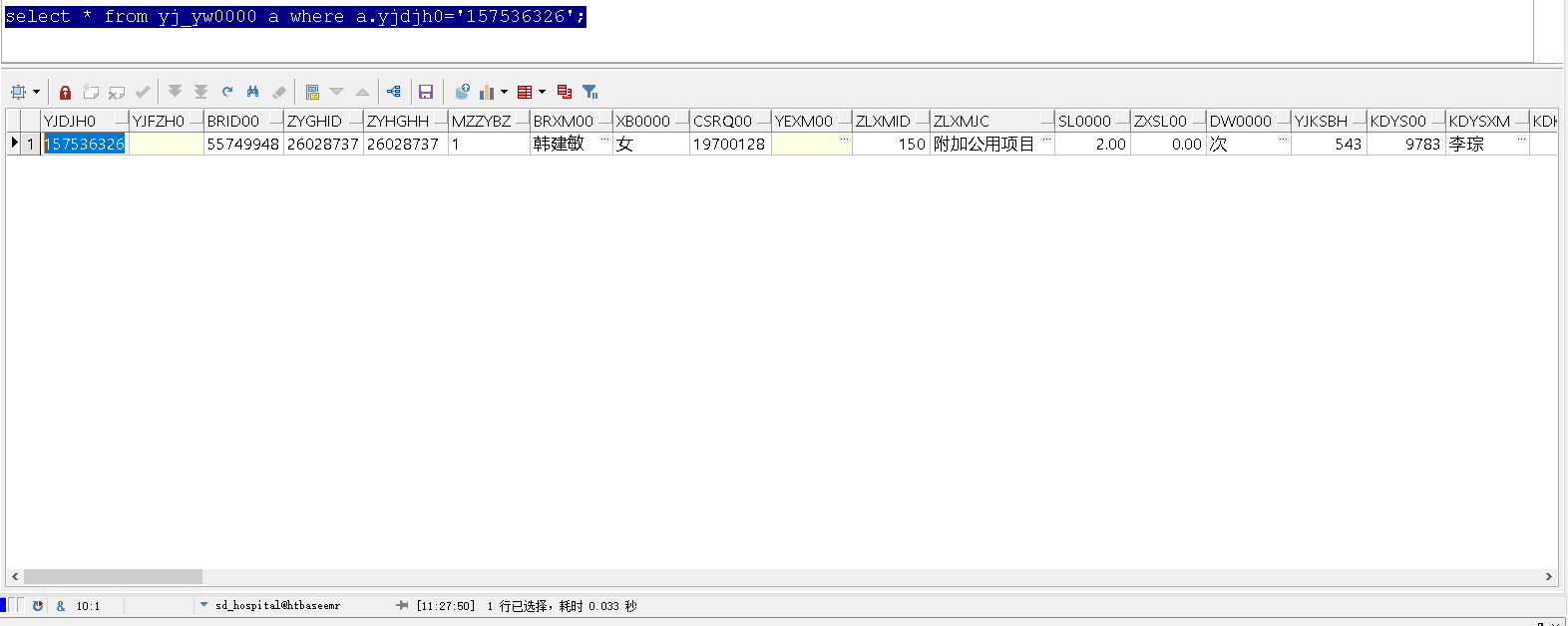Click the SQL editor text line
Viewport: 1568px width, 626px height.
295,17
